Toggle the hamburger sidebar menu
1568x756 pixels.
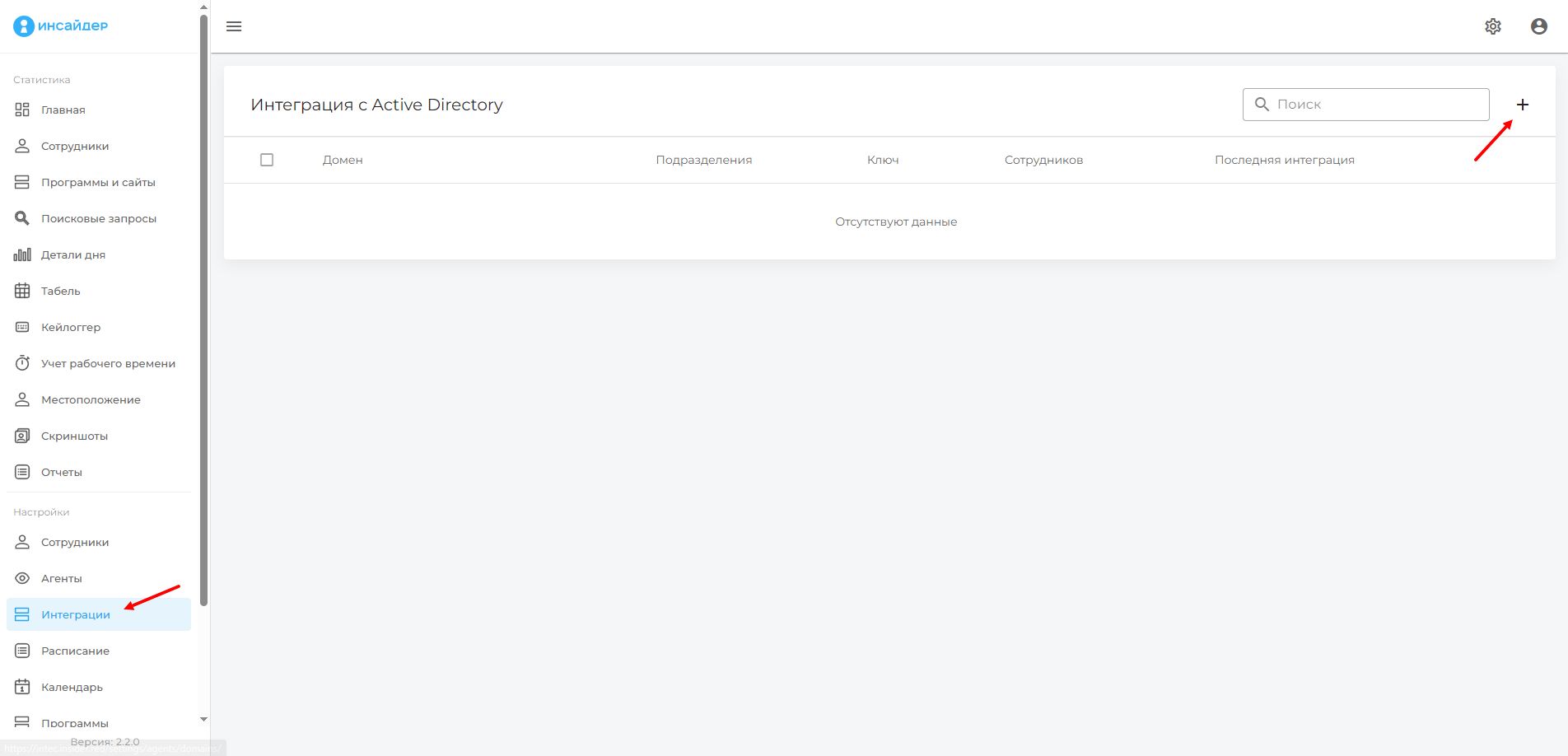(234, 26)
